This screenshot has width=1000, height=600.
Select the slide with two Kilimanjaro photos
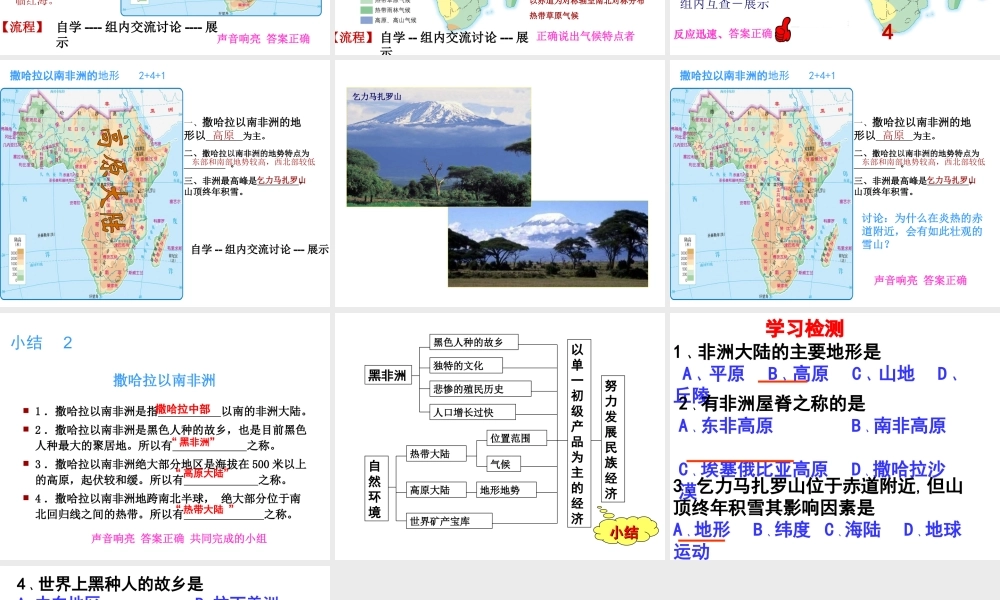[499, 183]
